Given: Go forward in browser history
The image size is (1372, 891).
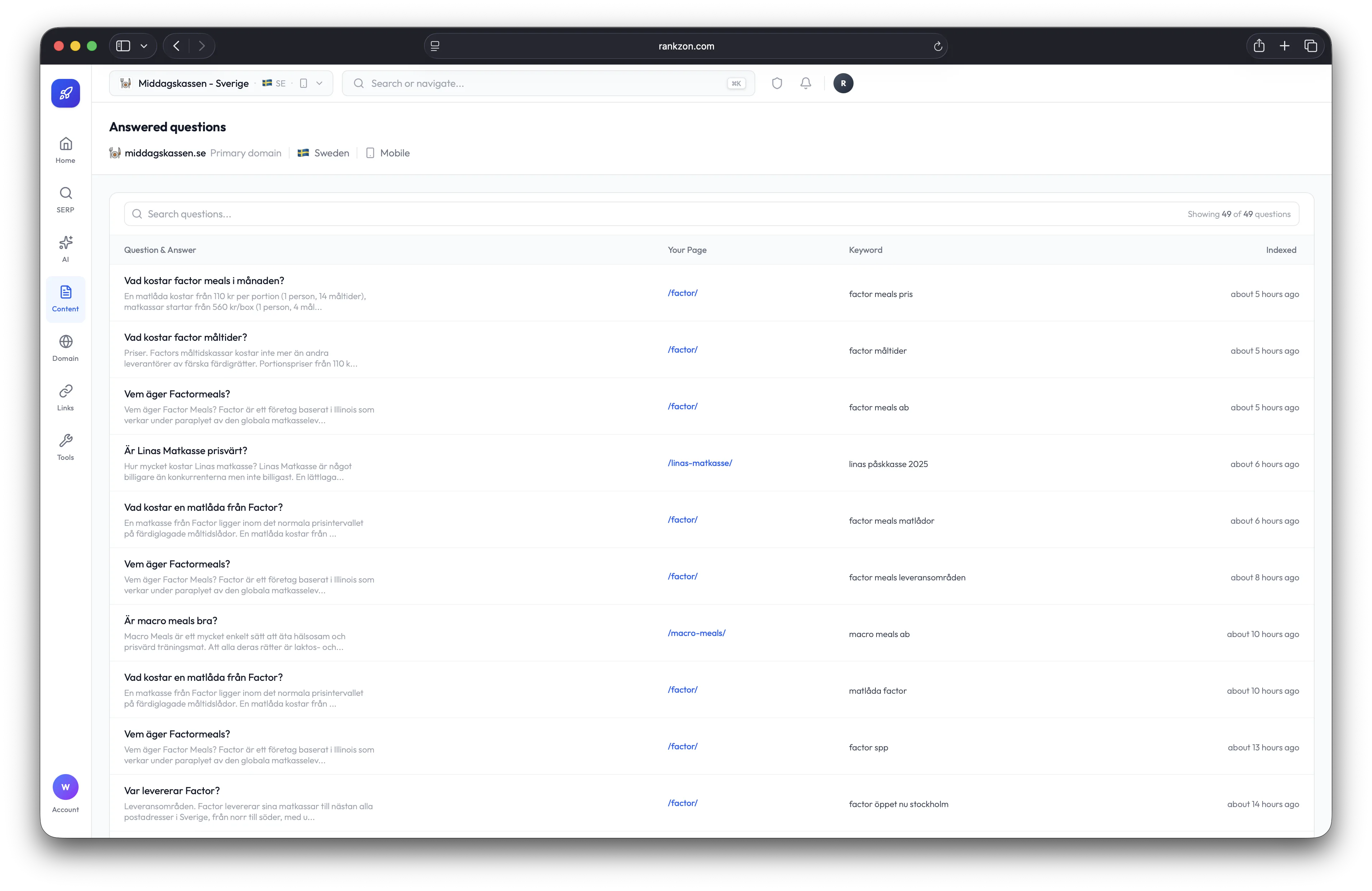Looking at the screenshot, I should [202, 46].
